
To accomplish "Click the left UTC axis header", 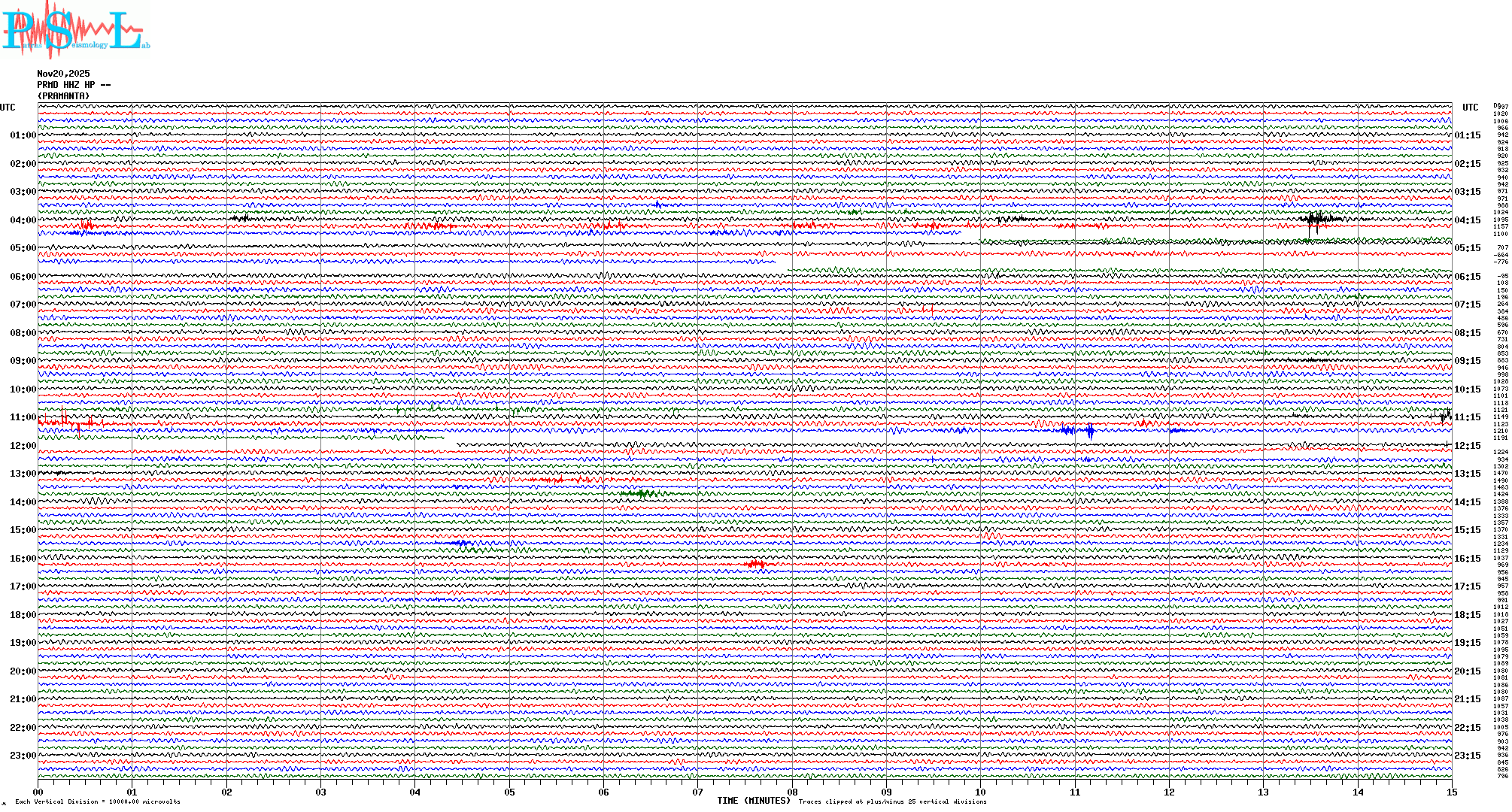I will tap(8, 108).
